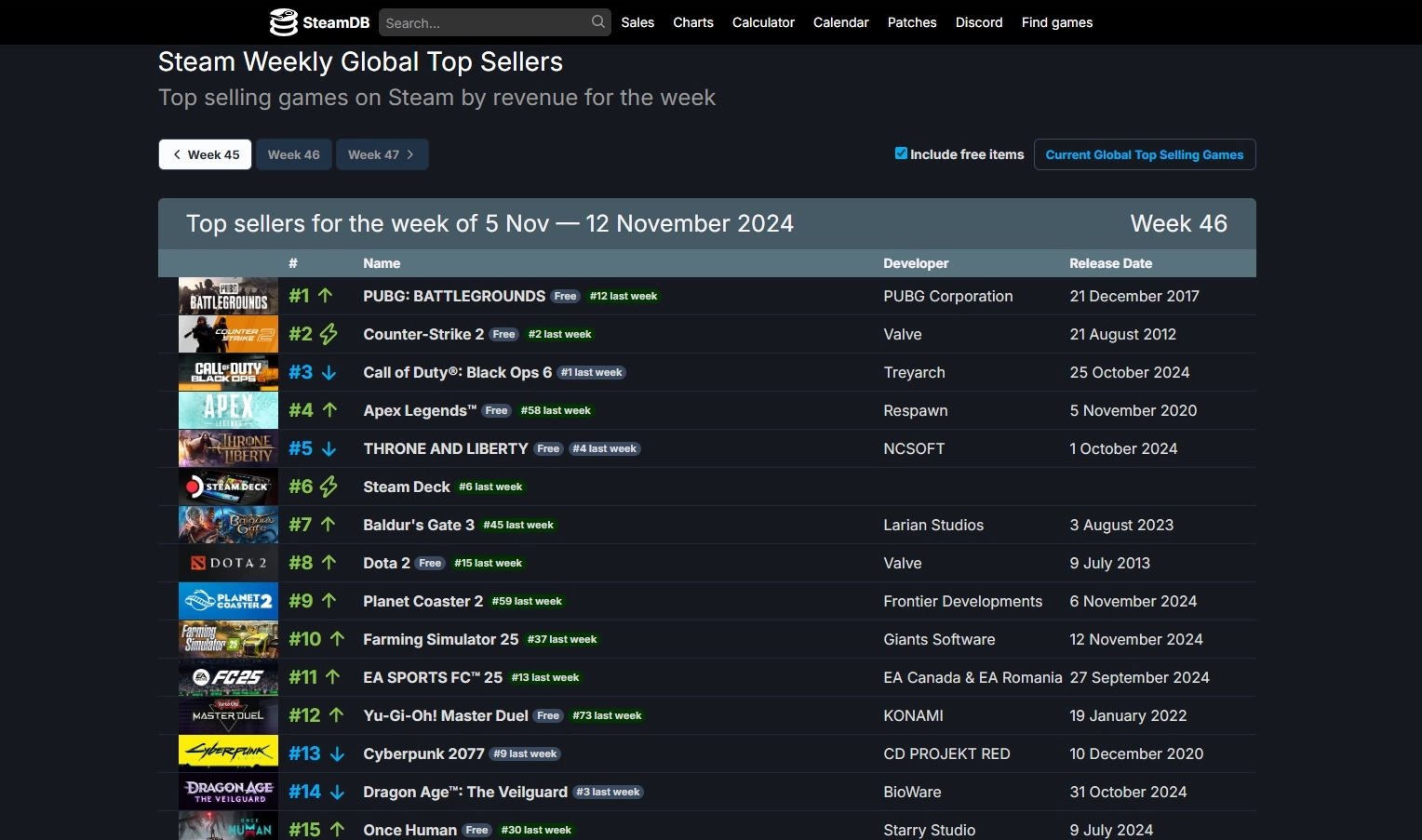The image size is (1422, 840).
Task: Open the Calculator page in navbar
Action: (x=763, y=22)
